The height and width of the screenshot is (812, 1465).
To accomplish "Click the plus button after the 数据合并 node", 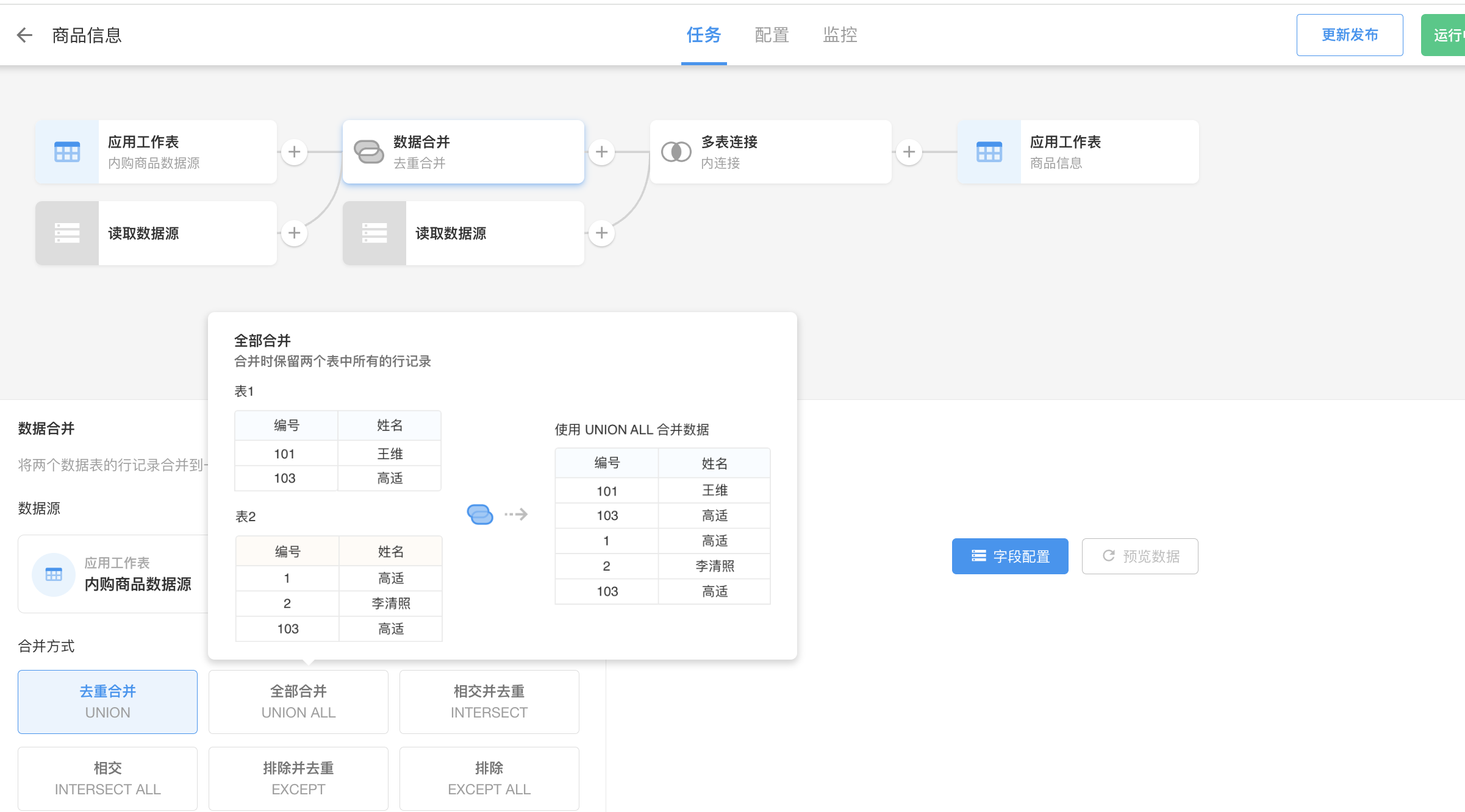I will [x=601, y=152].
